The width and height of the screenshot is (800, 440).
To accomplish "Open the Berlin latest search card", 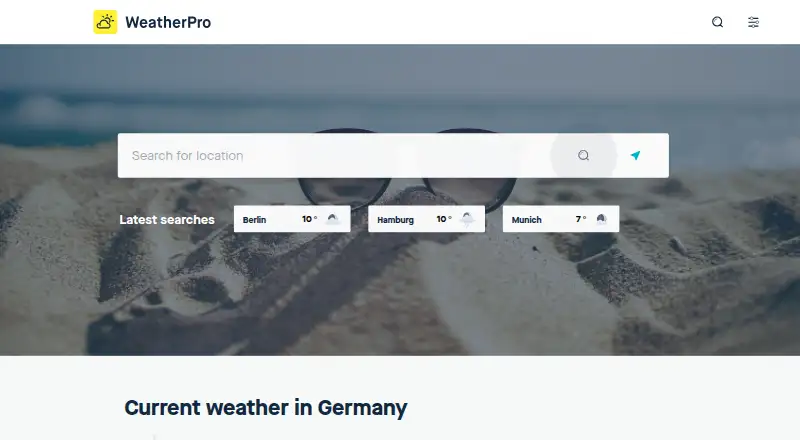I will click(x=292, y=219).
